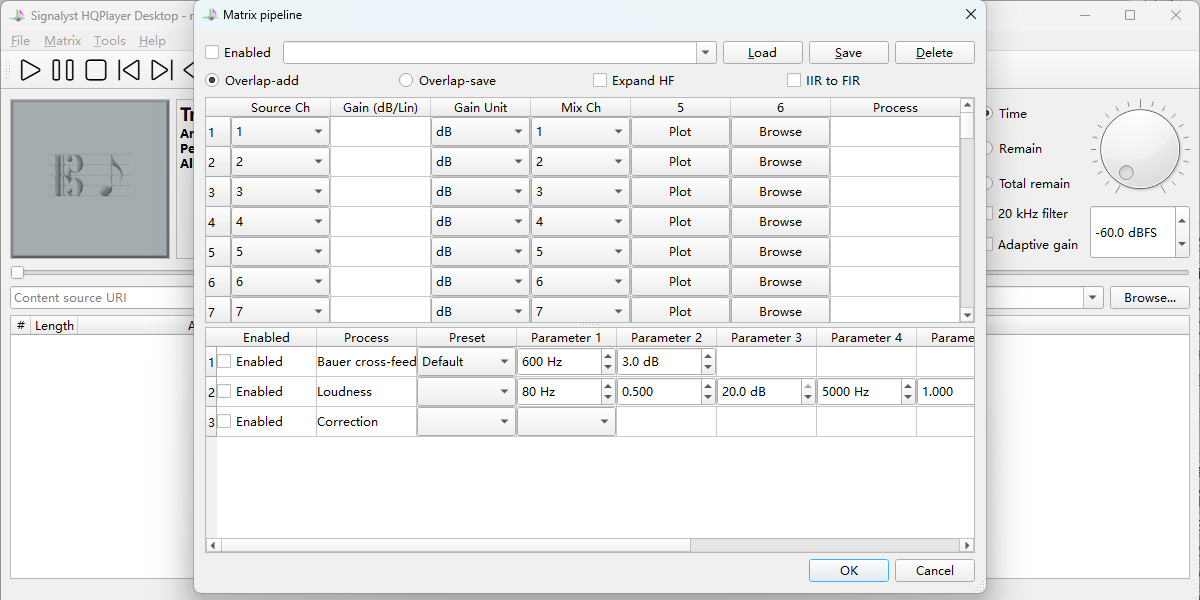The image size is (1200, 600).
Task: Select the Overlap-save radio button
Action: (x=406, y=81)
